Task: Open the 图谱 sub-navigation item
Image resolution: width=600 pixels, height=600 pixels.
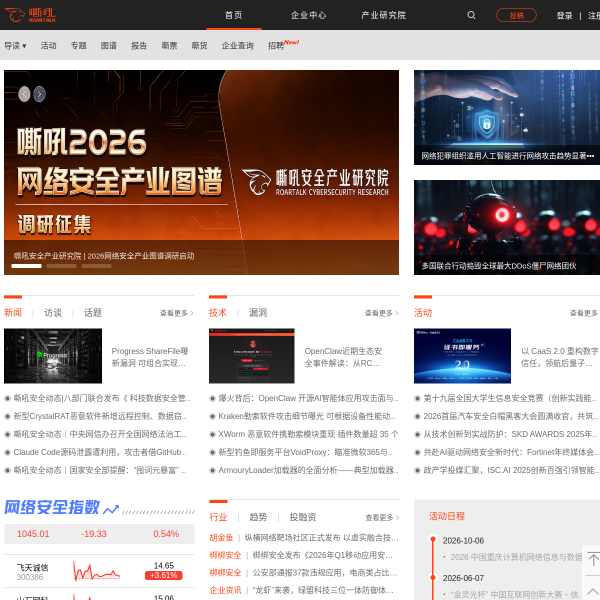Action: pyautogui.click(x=109, y=46)
